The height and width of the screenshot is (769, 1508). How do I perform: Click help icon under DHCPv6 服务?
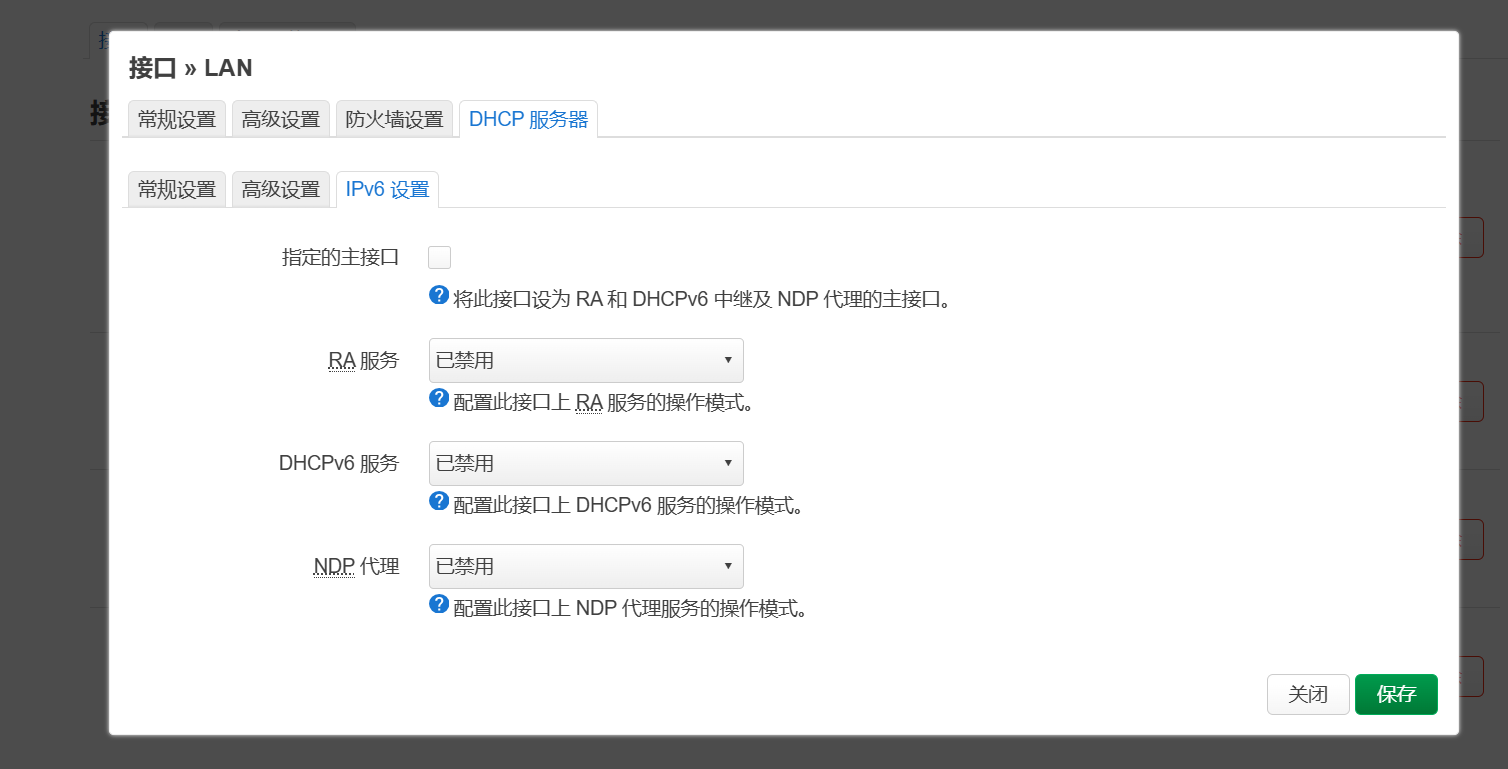(438, 501)
